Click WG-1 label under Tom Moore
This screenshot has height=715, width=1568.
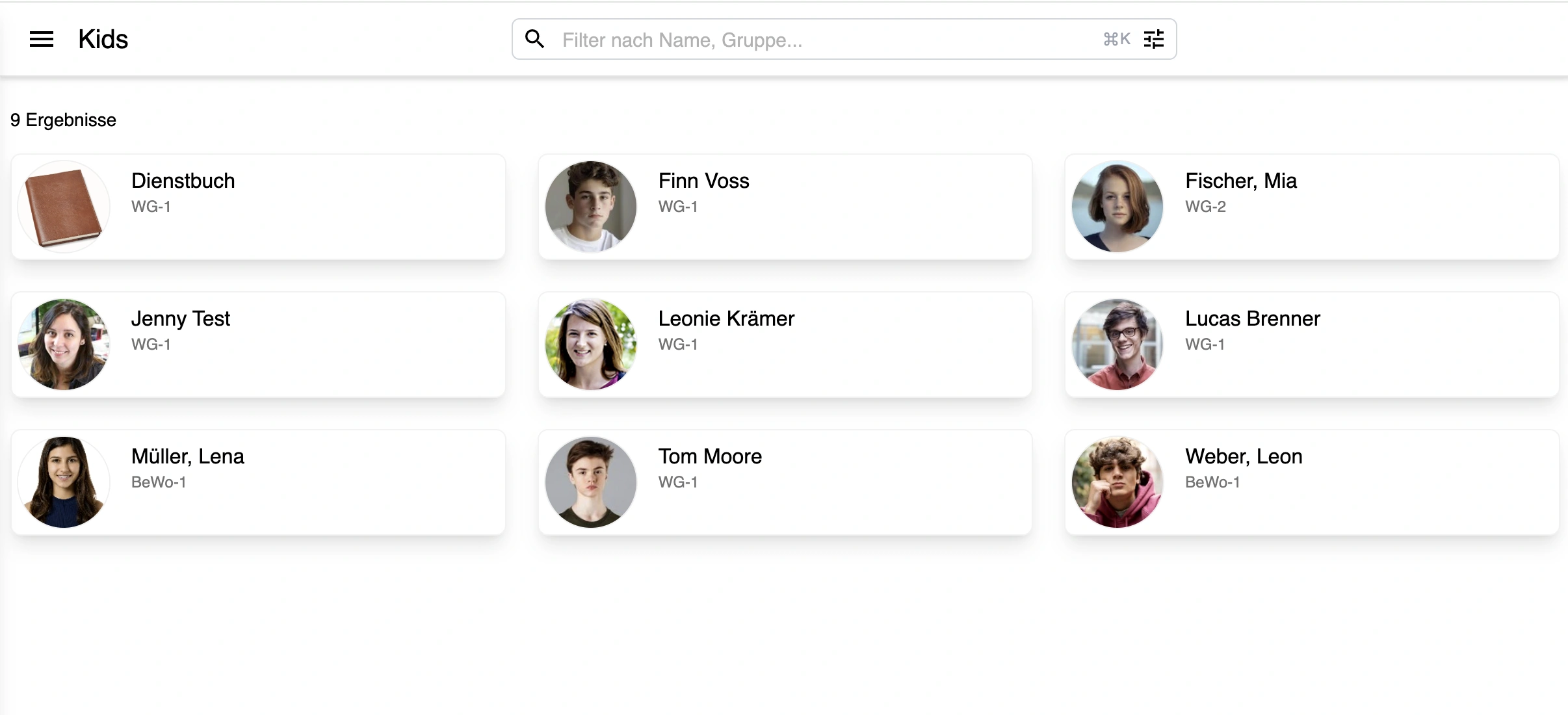click(x=678, y=482)
